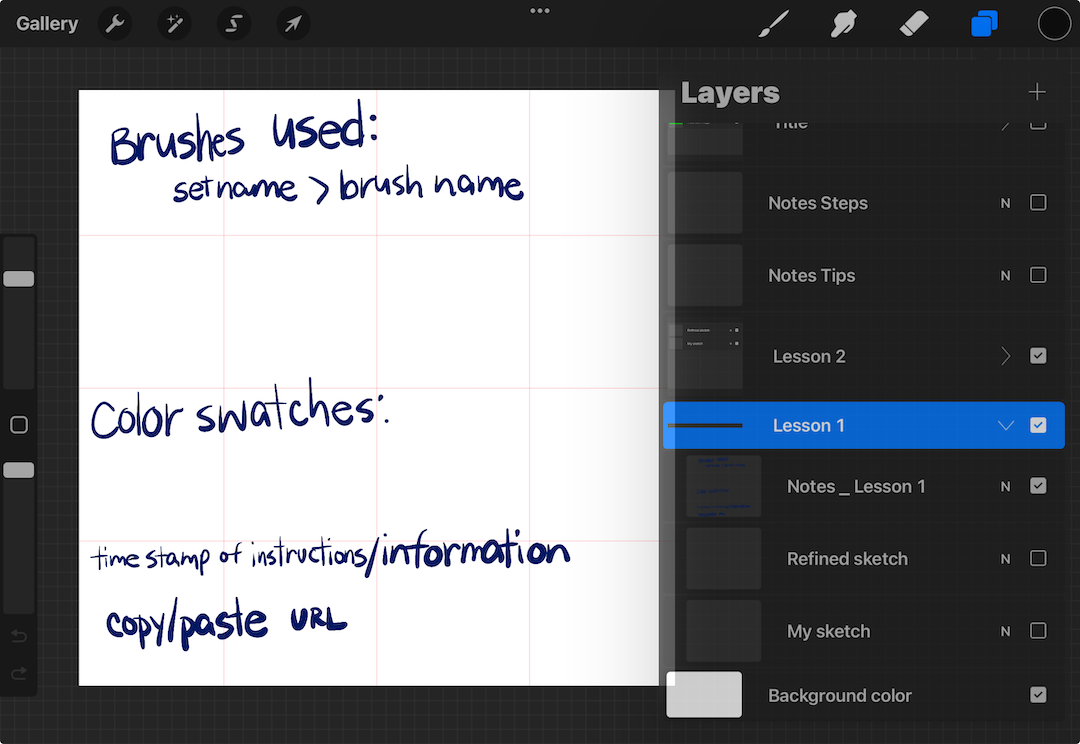
Task: Add a new layer with the plus button
Action: coord(1037,92)
